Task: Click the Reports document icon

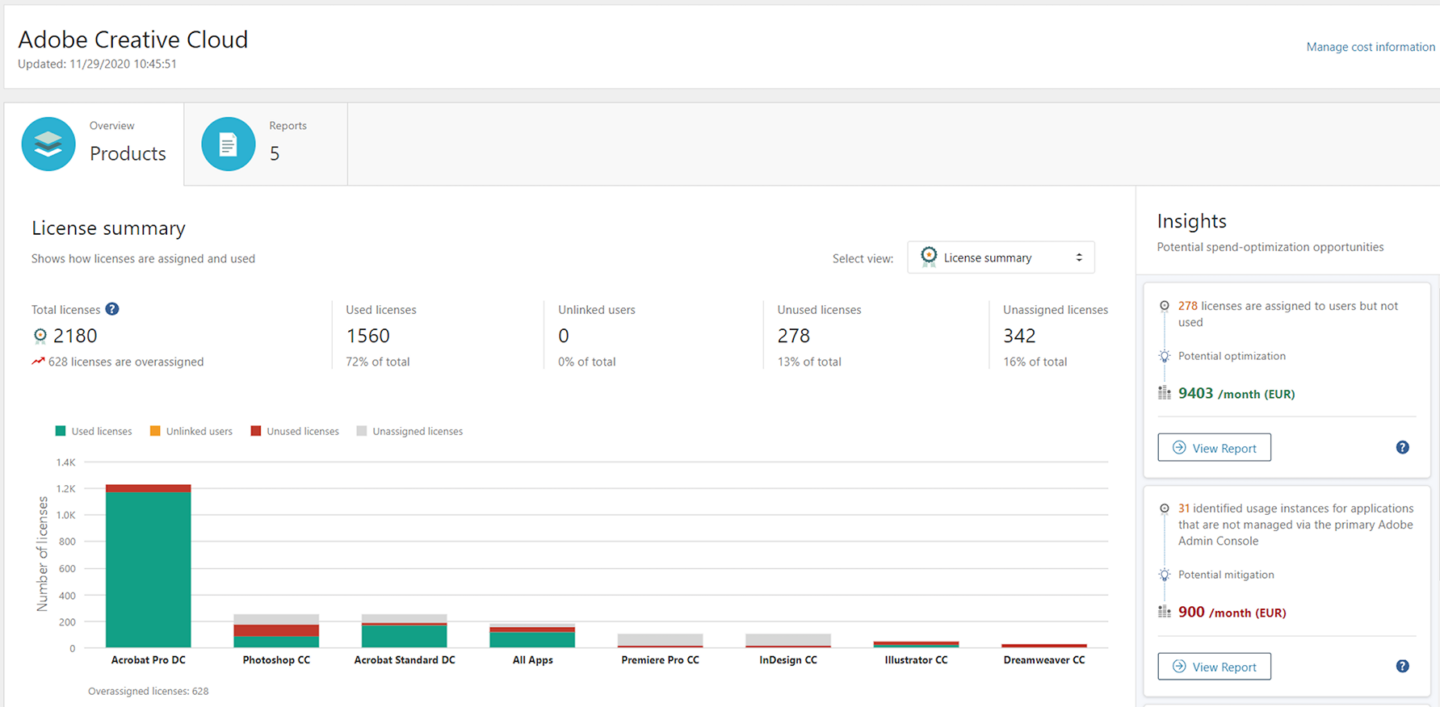Action: [228, 144]
